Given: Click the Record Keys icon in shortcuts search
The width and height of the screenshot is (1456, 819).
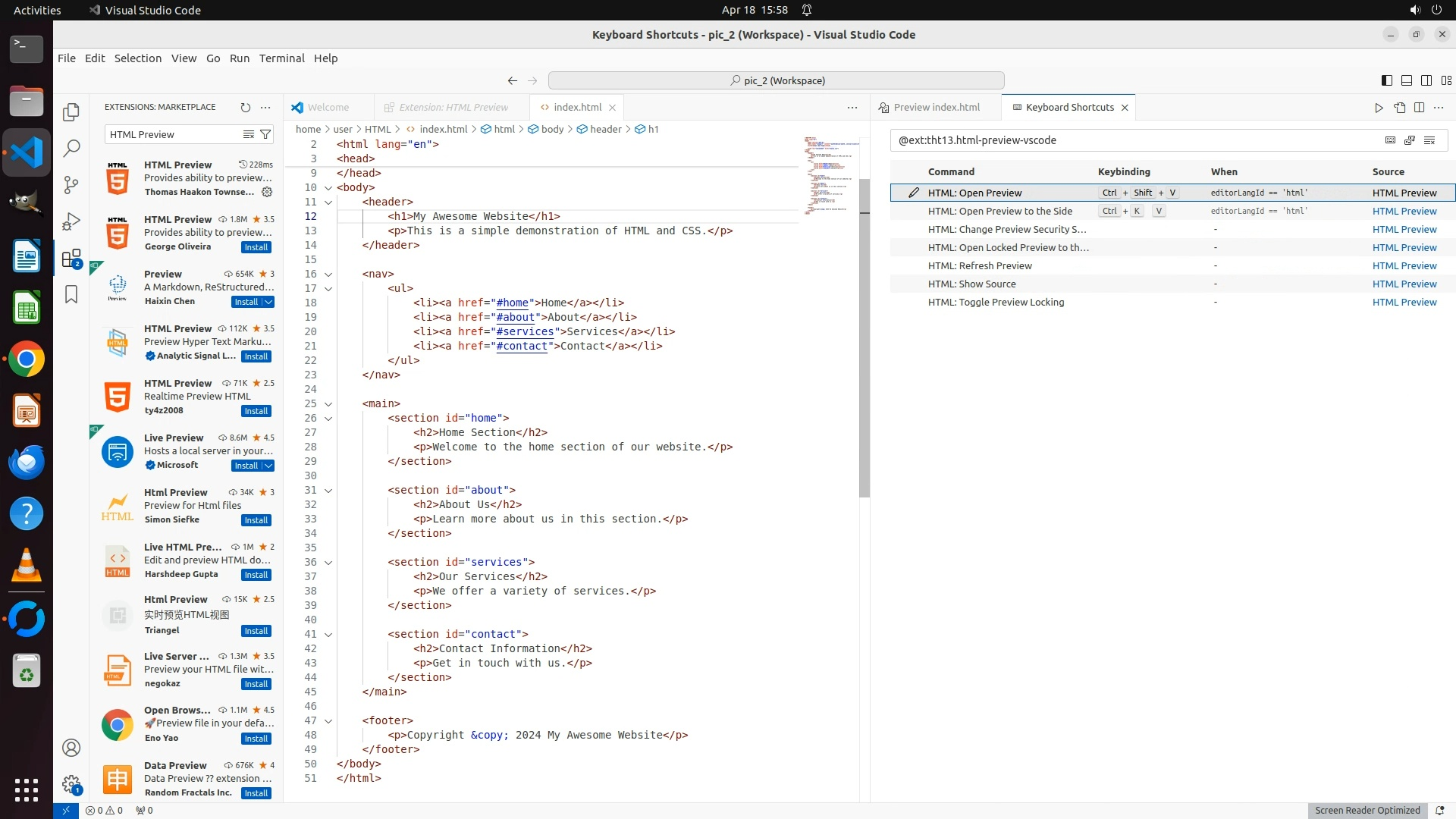Looking at the screenshot, I should [1390, 140].
